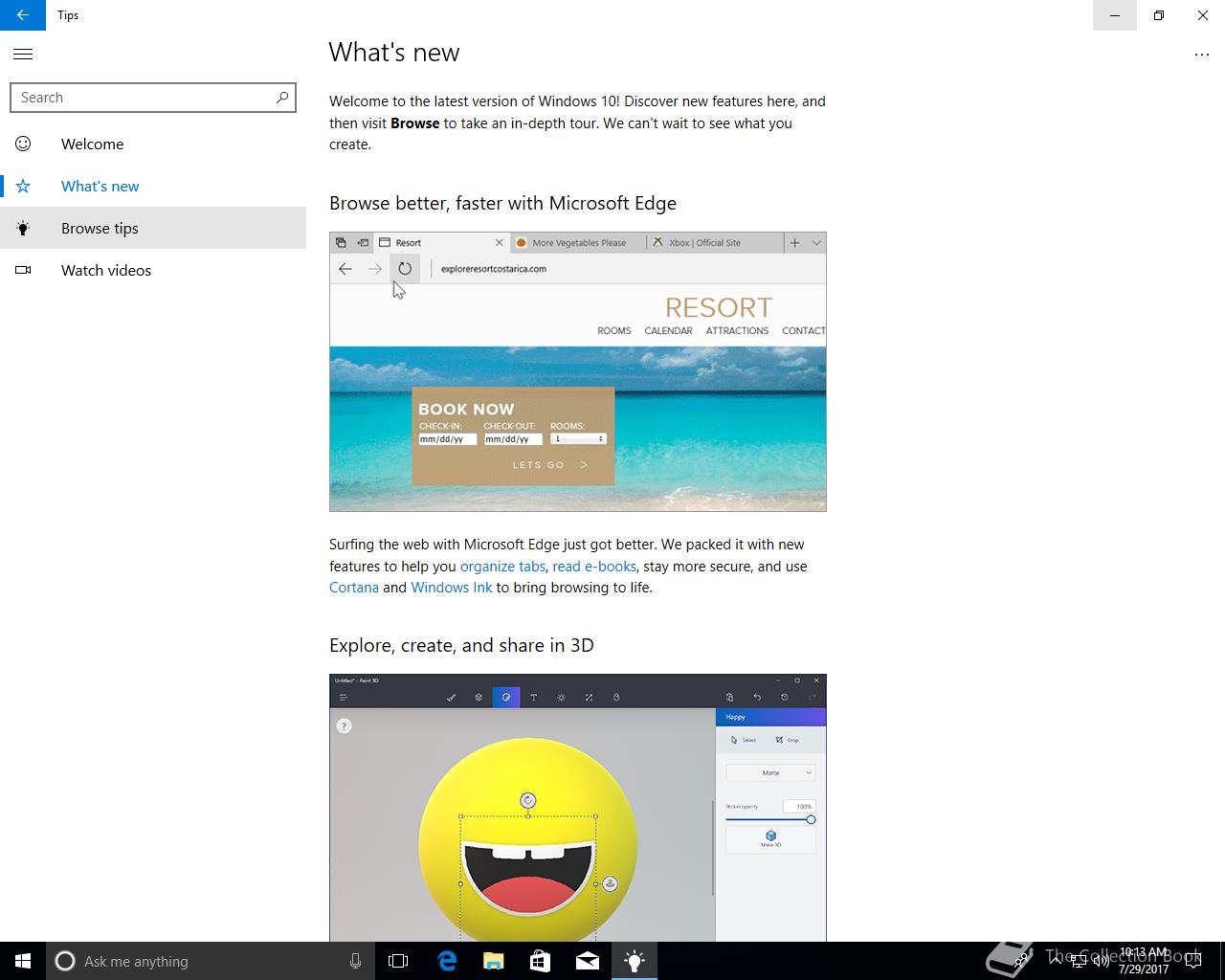Open File Explorer from taskbar
1225x980 pixels.
pos(493,961)
